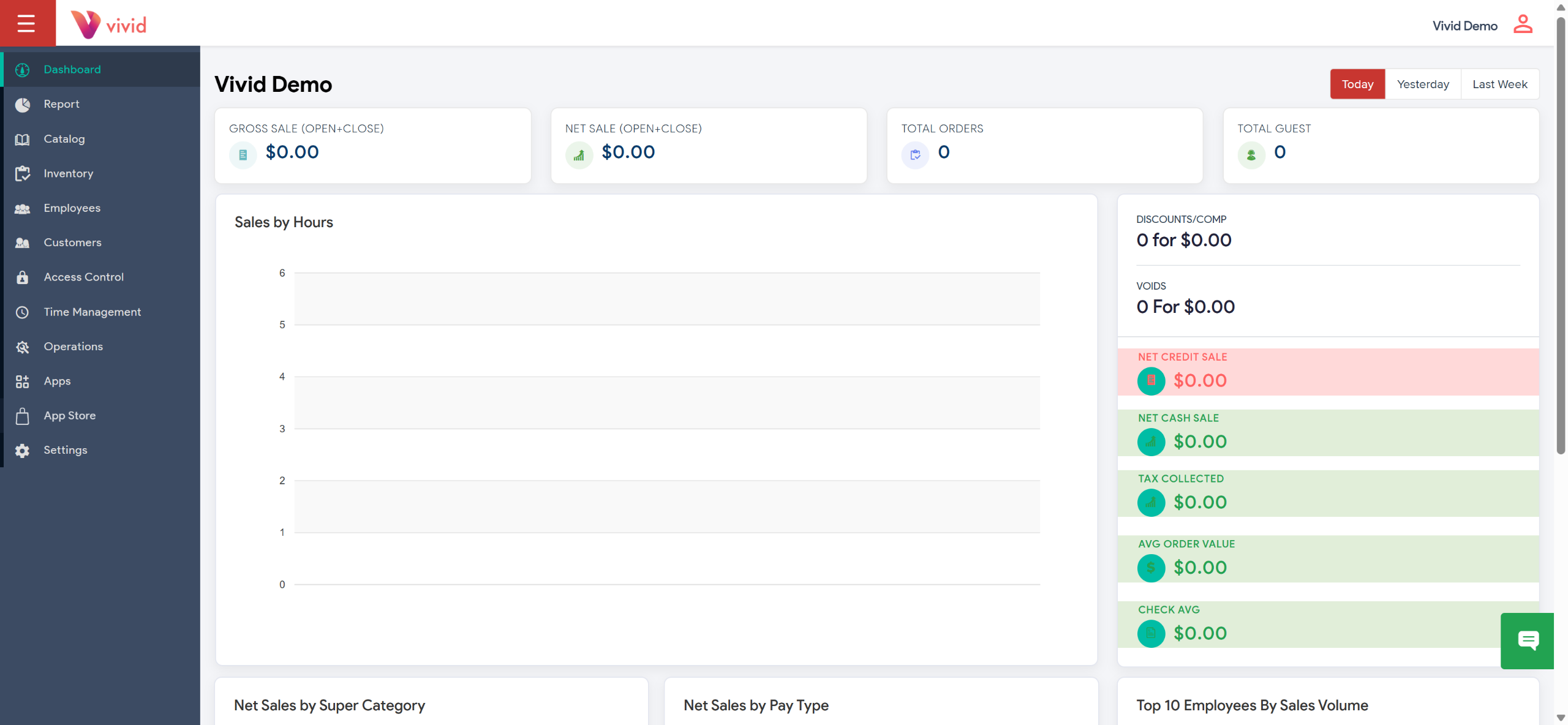Click the user profile icon
Viewport: 1568px width, 725px height.
pos(1523,24)
